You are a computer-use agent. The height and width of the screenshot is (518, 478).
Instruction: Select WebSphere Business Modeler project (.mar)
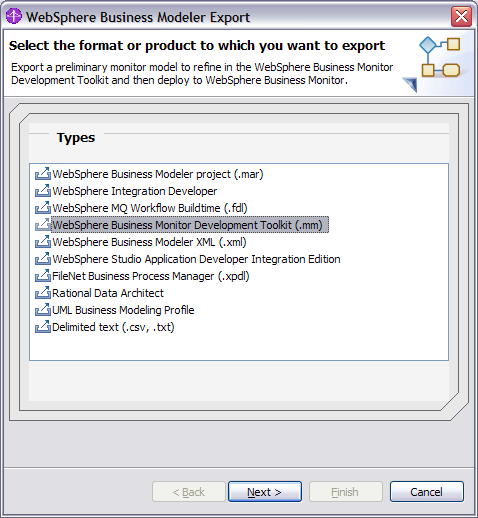[158, 174]
